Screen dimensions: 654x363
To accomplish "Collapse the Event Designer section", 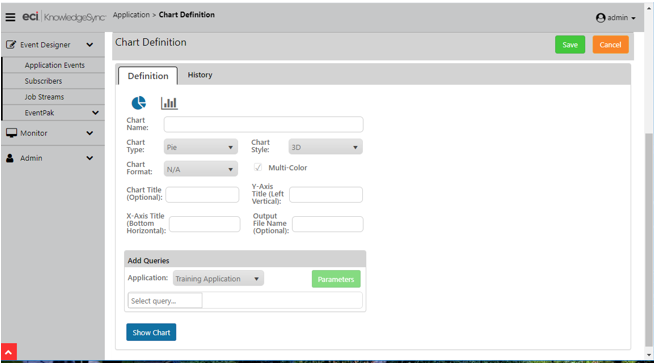I will pyautogui.click(x=90, y=45).
